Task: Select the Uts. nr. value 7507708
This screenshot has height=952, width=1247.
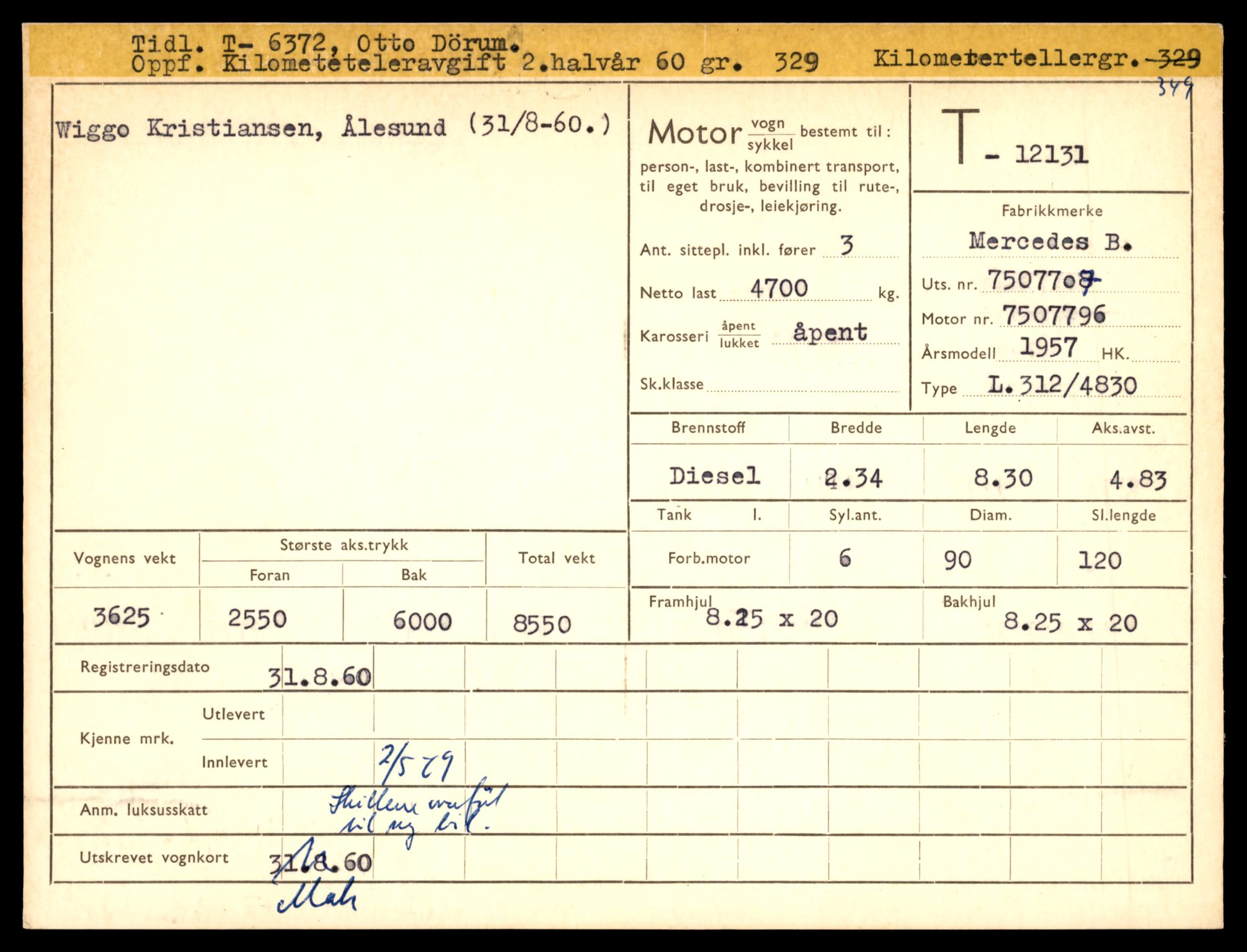Action: [x=1044, y=281]
